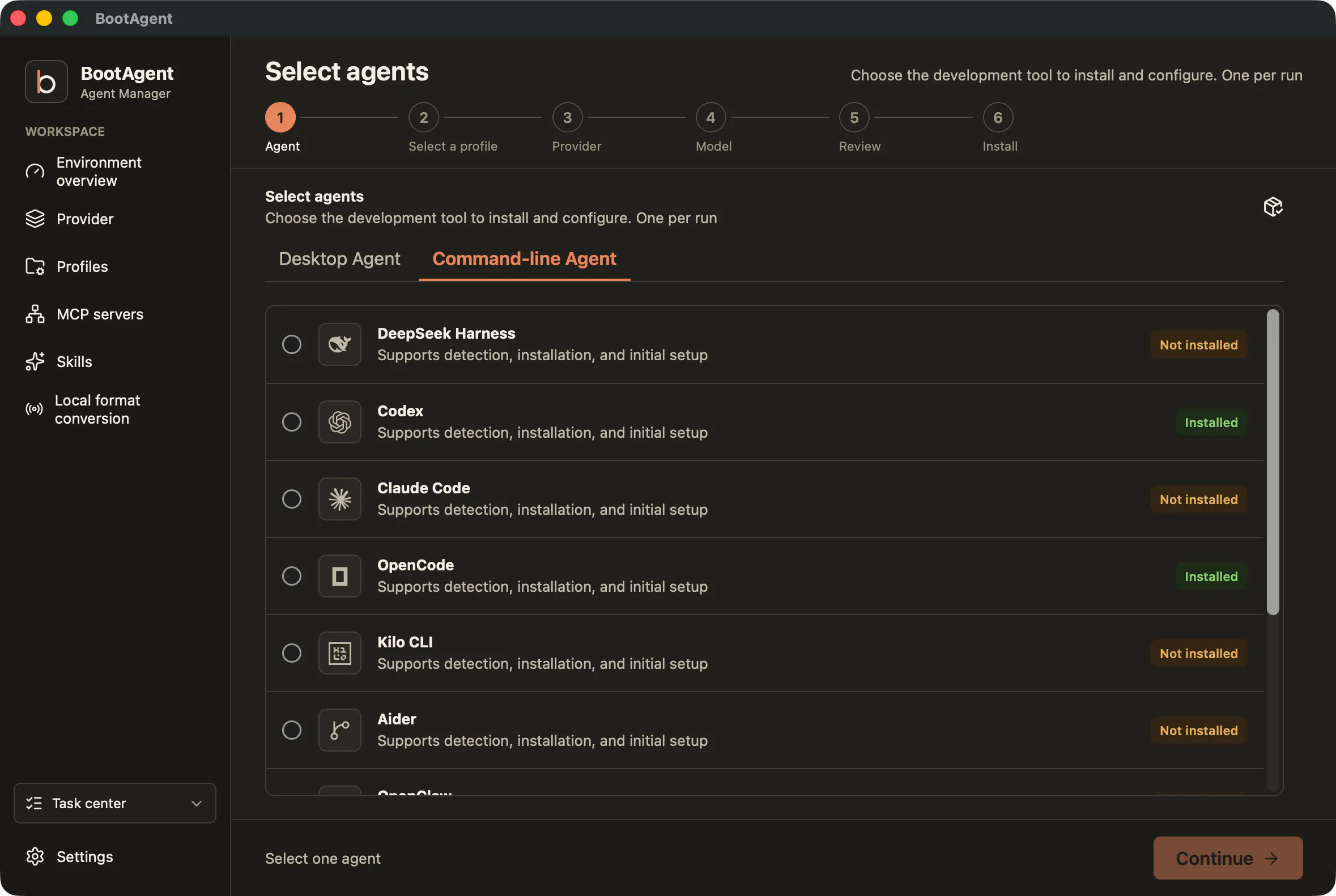Click the WORKSPACE section heading

65,131
